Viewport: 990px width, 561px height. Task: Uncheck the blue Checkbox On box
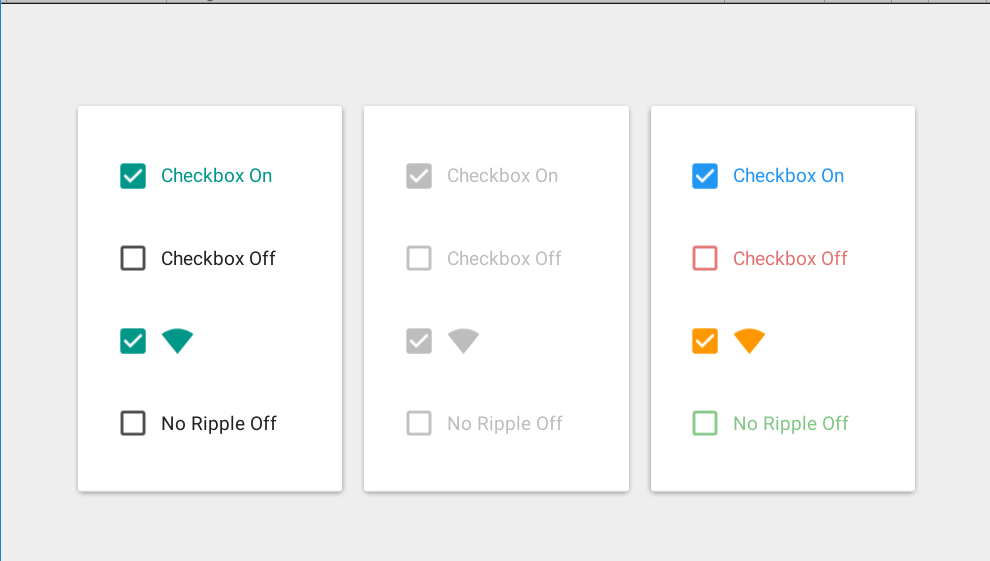point(705,176)
